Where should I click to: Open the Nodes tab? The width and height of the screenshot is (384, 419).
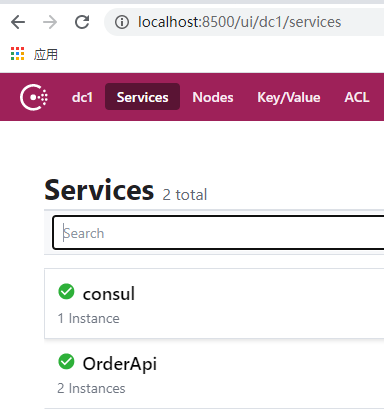[x=213, y=97]
